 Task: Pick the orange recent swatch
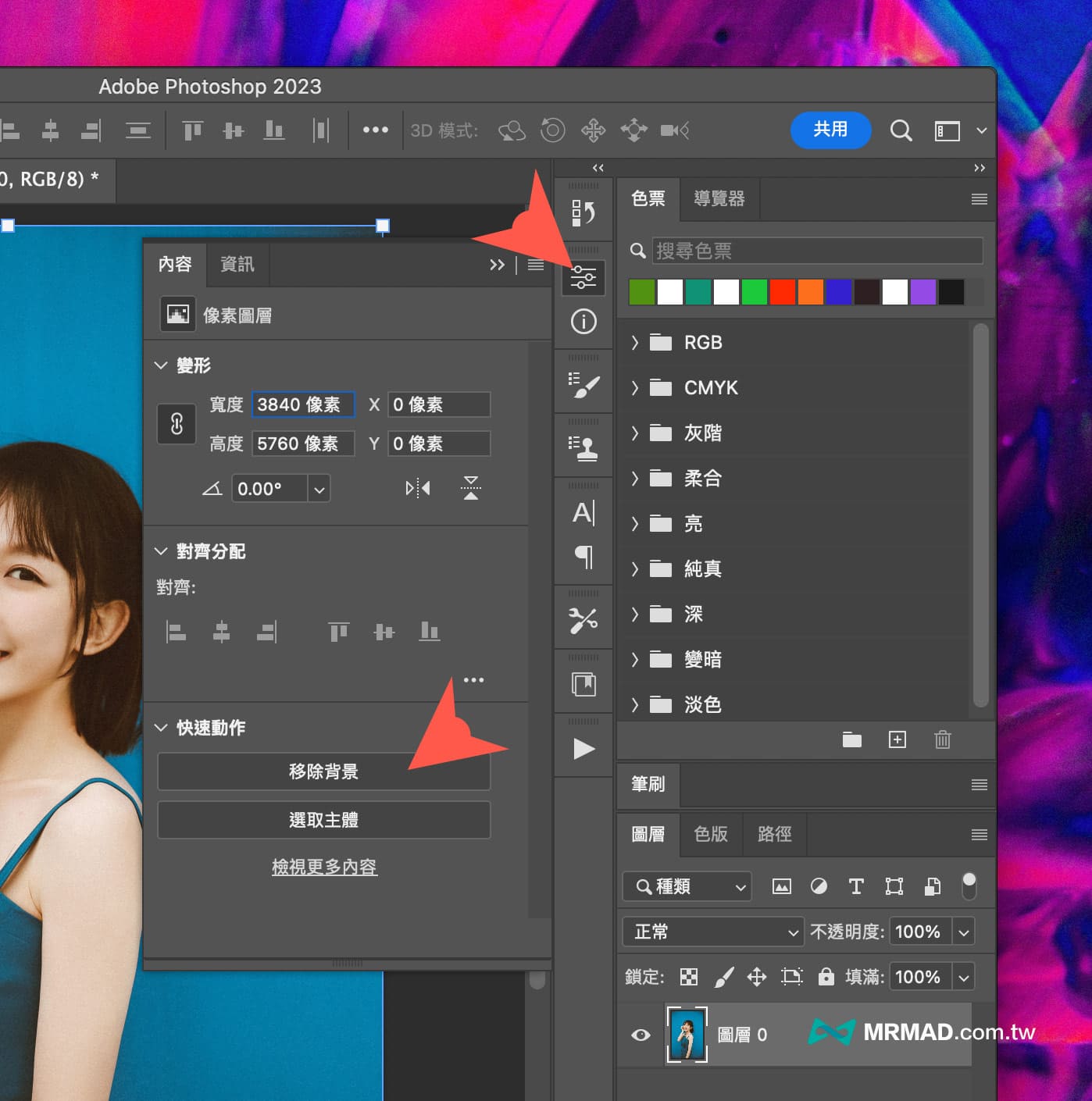click(810, 292)
